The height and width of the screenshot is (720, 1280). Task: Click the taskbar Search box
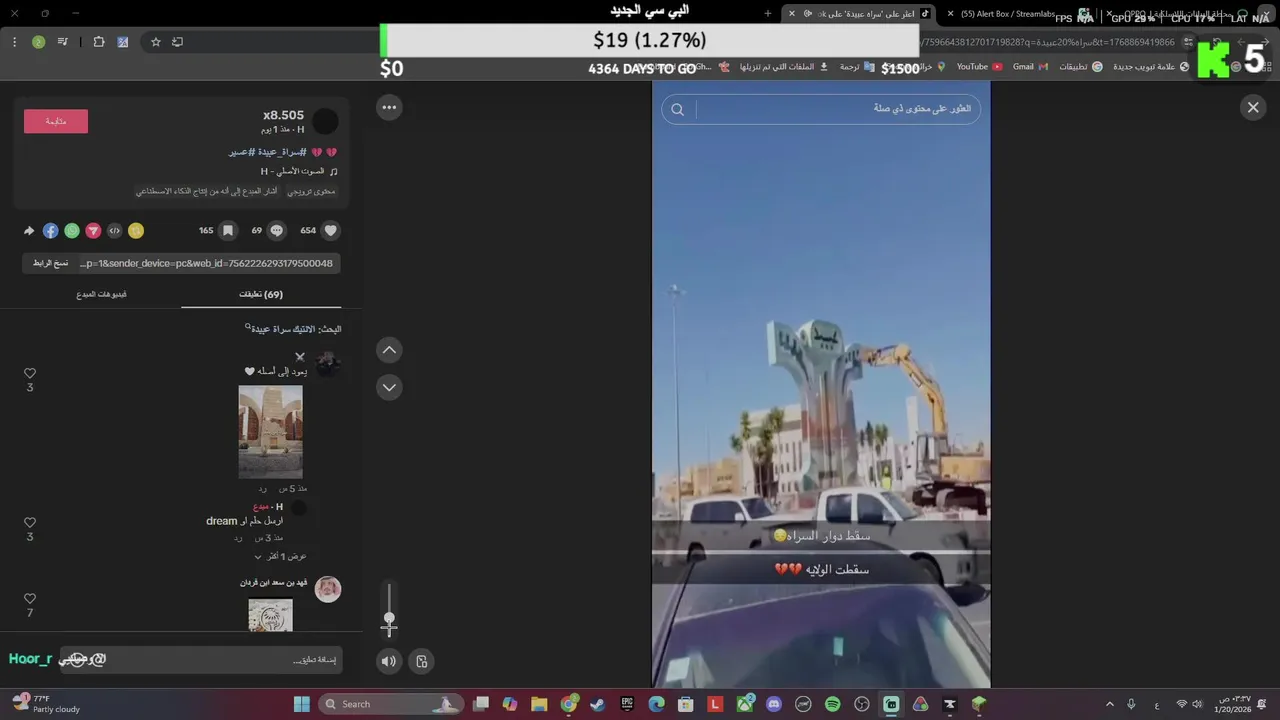(x=390, y=704)
